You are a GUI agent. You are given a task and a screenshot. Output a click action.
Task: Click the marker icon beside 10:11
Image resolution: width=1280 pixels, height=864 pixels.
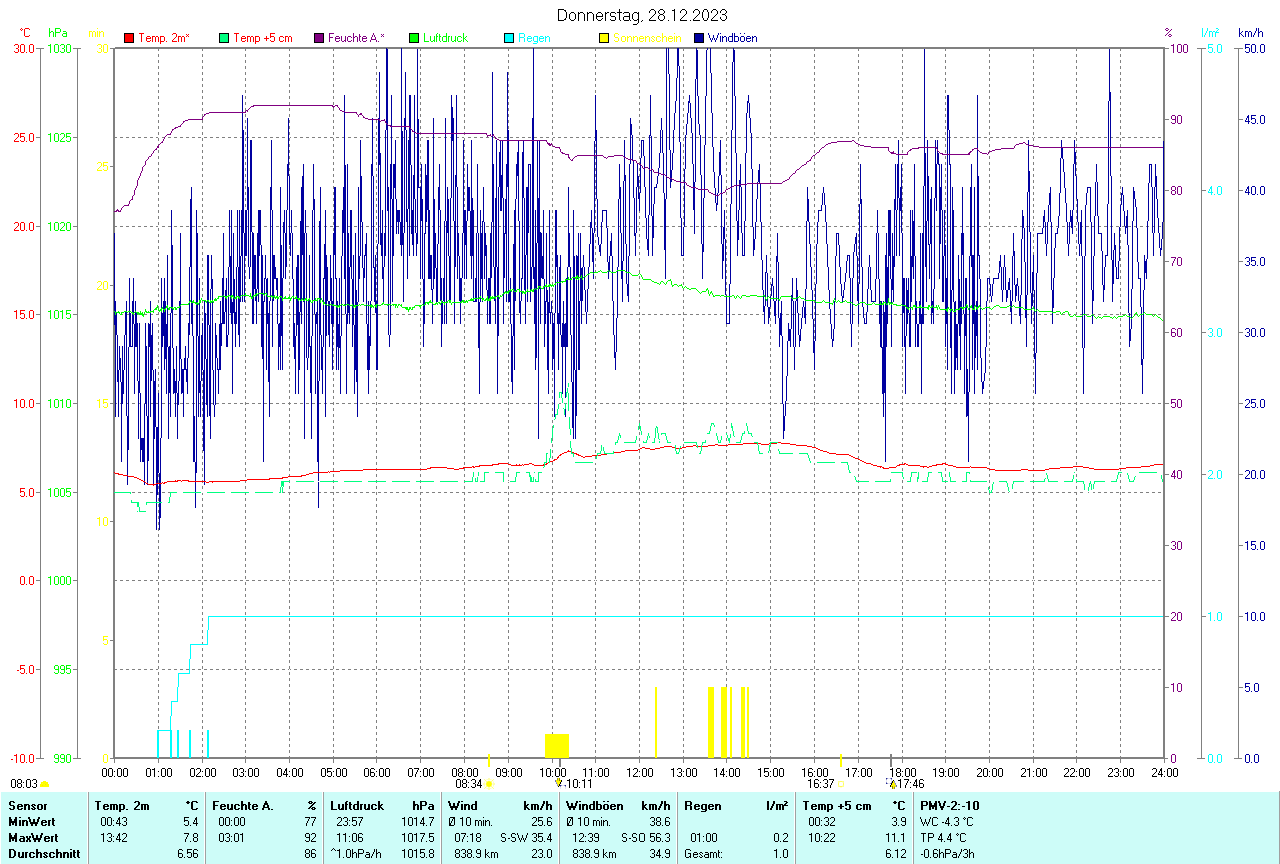pyautogui.click(x=559, y=784)
